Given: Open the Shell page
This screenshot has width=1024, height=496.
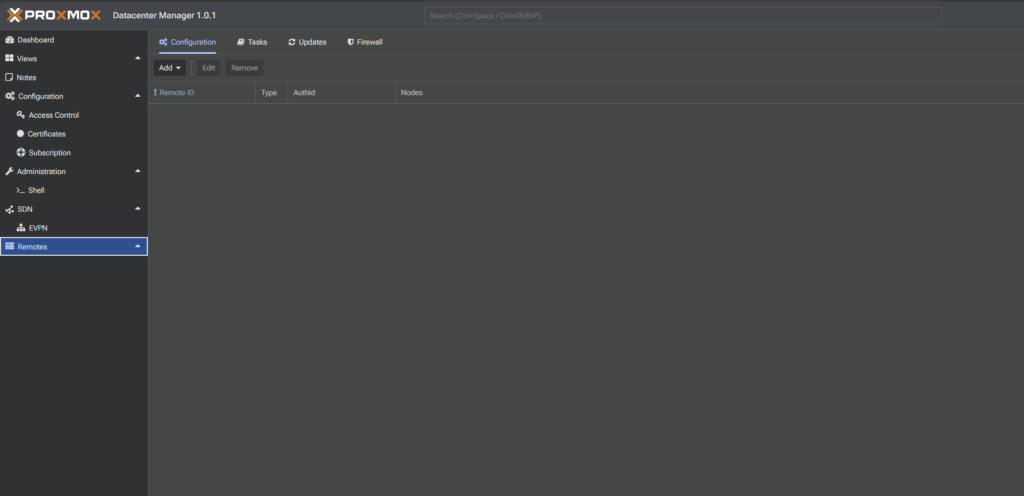Looking at the screenshot, I should (x=74, y=191).
